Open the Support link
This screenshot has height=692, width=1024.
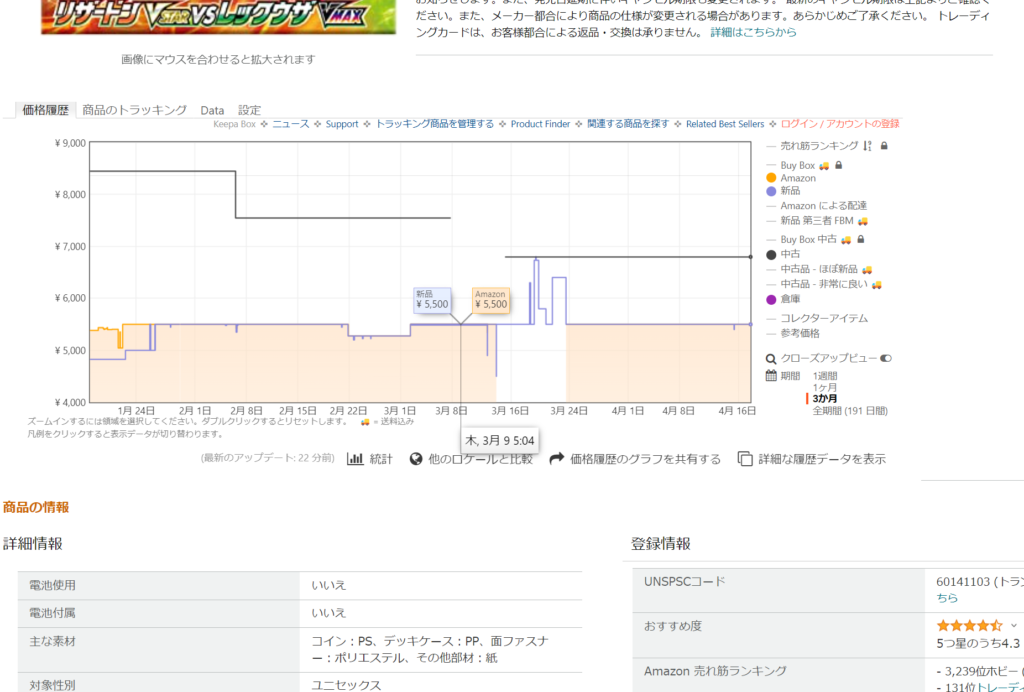click(x=342, y=124)
